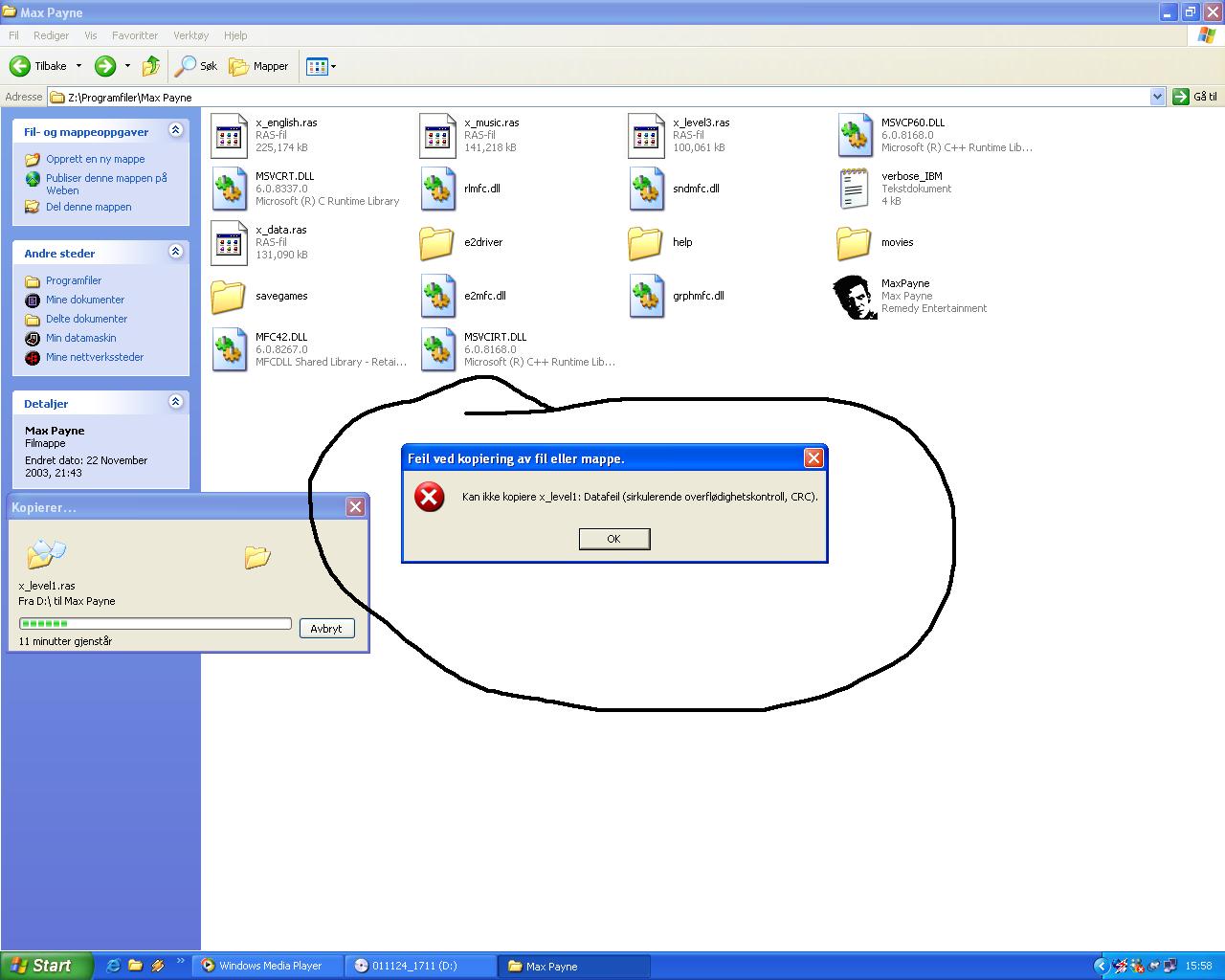
Task: Select the x_data.ras file icon
Action: 229,243
